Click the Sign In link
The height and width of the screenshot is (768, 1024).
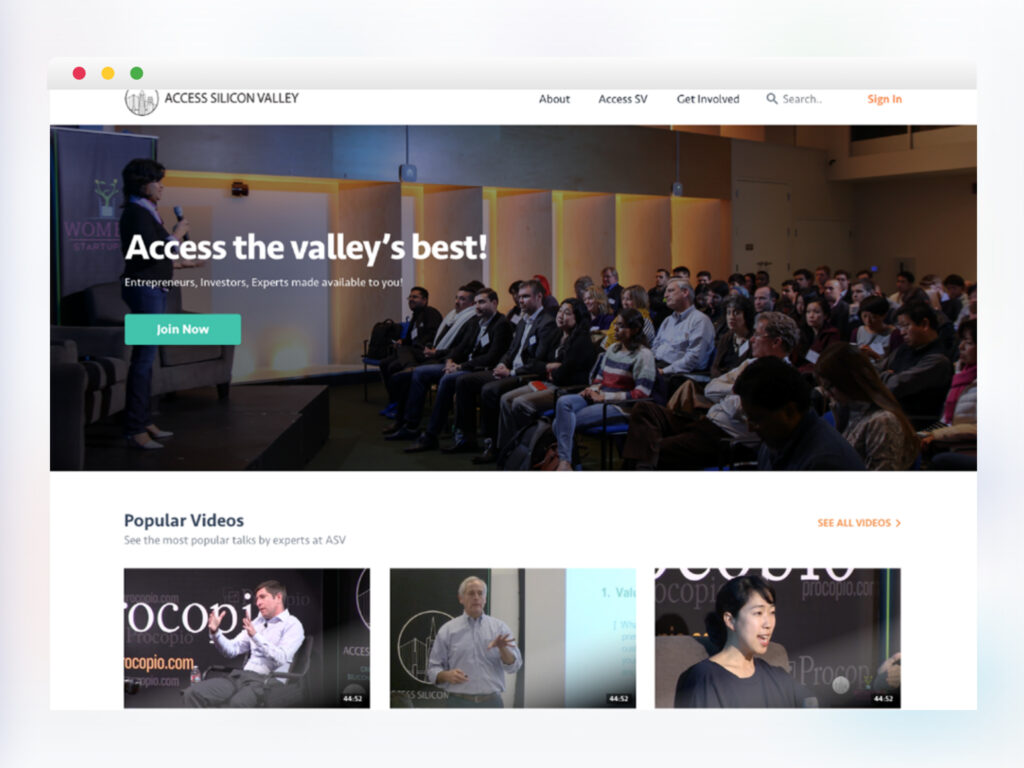point(884,99)
